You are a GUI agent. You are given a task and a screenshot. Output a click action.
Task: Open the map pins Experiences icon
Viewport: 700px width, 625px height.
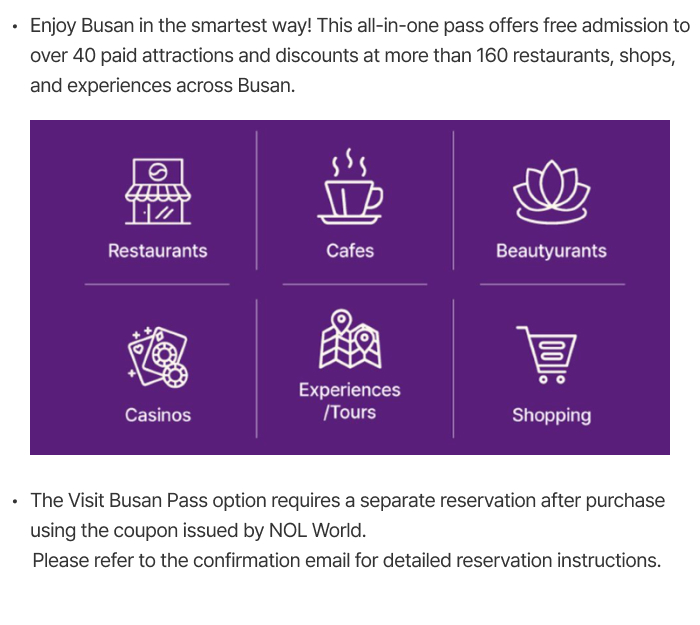[350, 341]
